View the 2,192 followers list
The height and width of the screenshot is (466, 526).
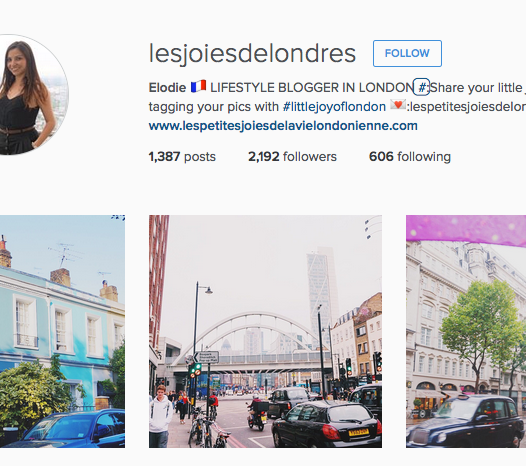tap(292, 157)
